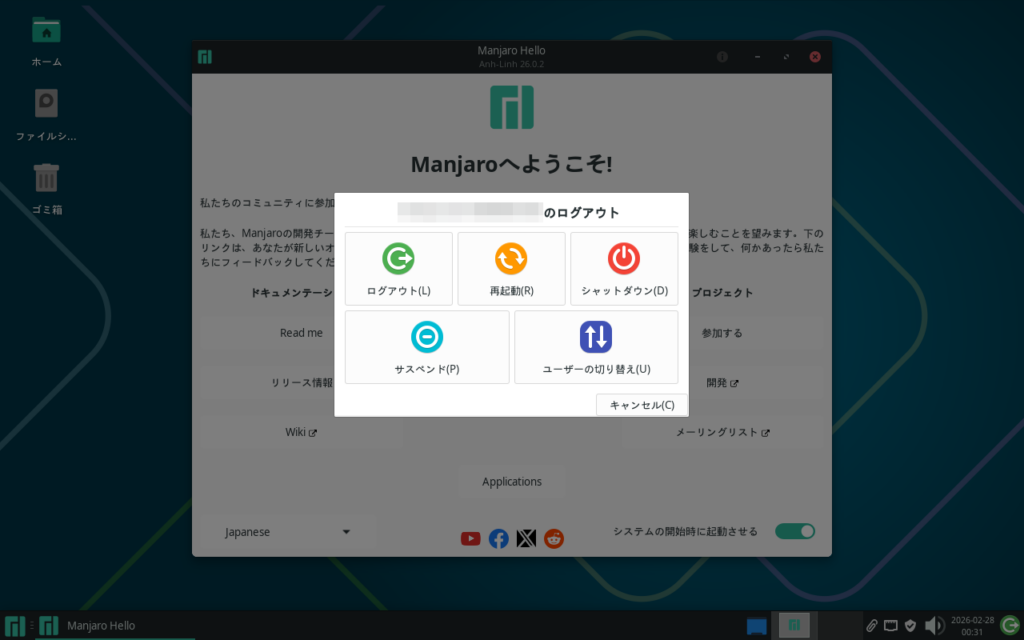
Task: Open the Manjaro start menu in taskbar
Action: point(14,626)
